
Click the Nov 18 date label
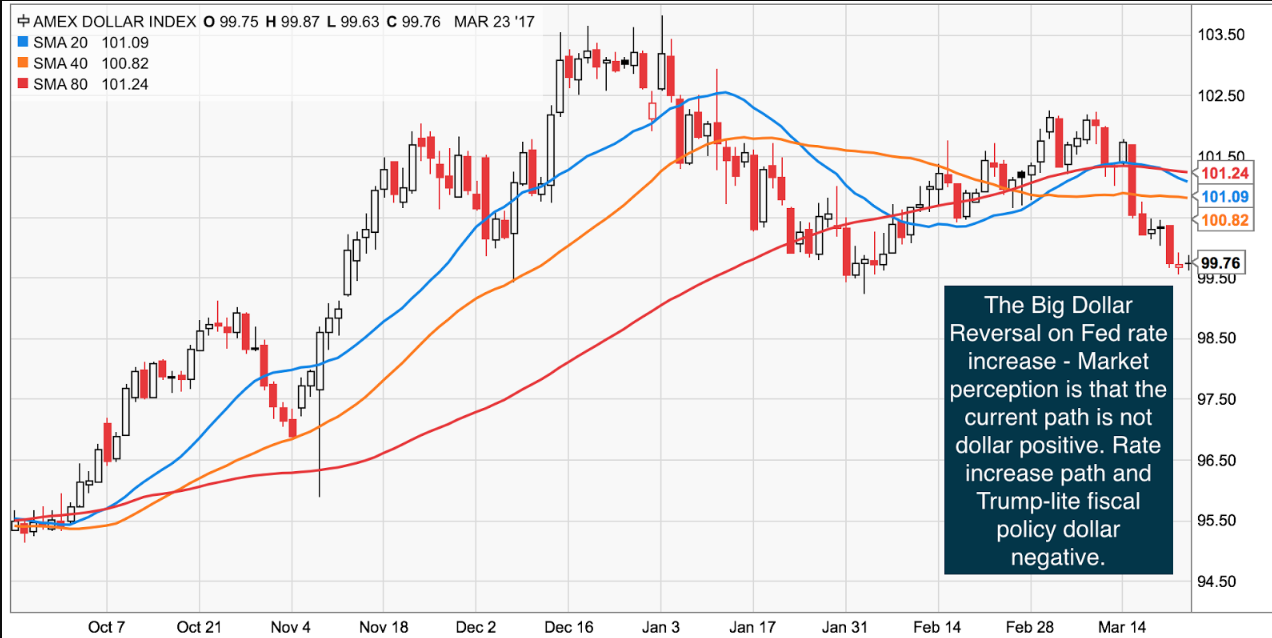(383, 627)
